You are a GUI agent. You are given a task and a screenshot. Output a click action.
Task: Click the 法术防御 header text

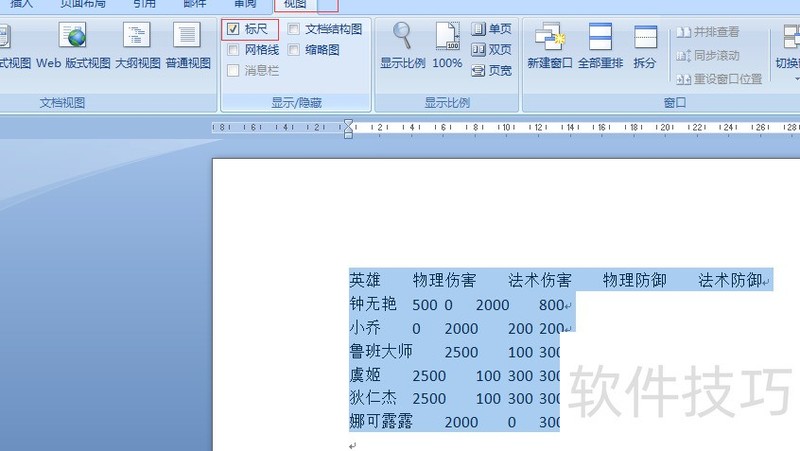coord(730,280)
